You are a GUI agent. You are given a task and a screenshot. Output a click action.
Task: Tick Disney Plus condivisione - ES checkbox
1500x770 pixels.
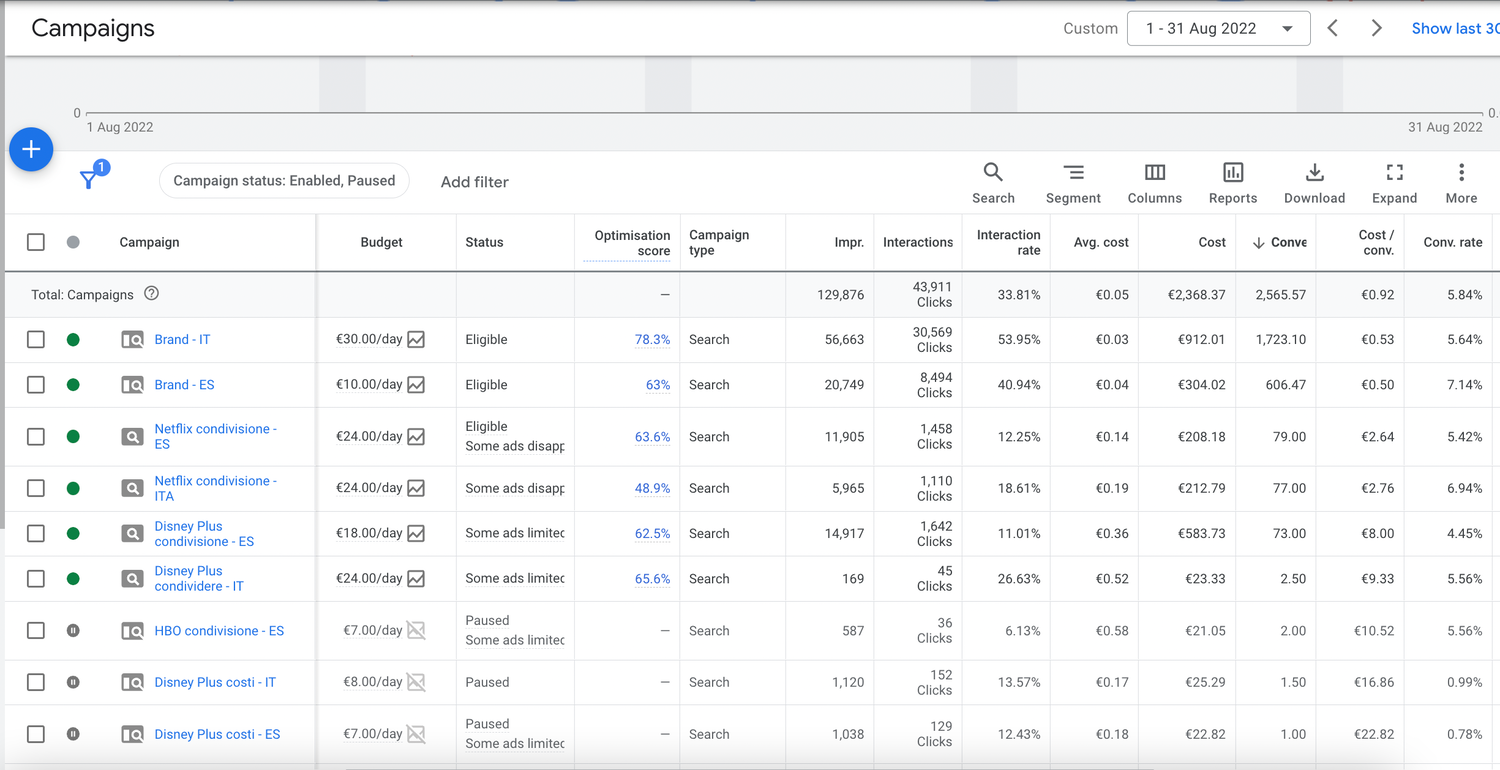coord(36,534)
